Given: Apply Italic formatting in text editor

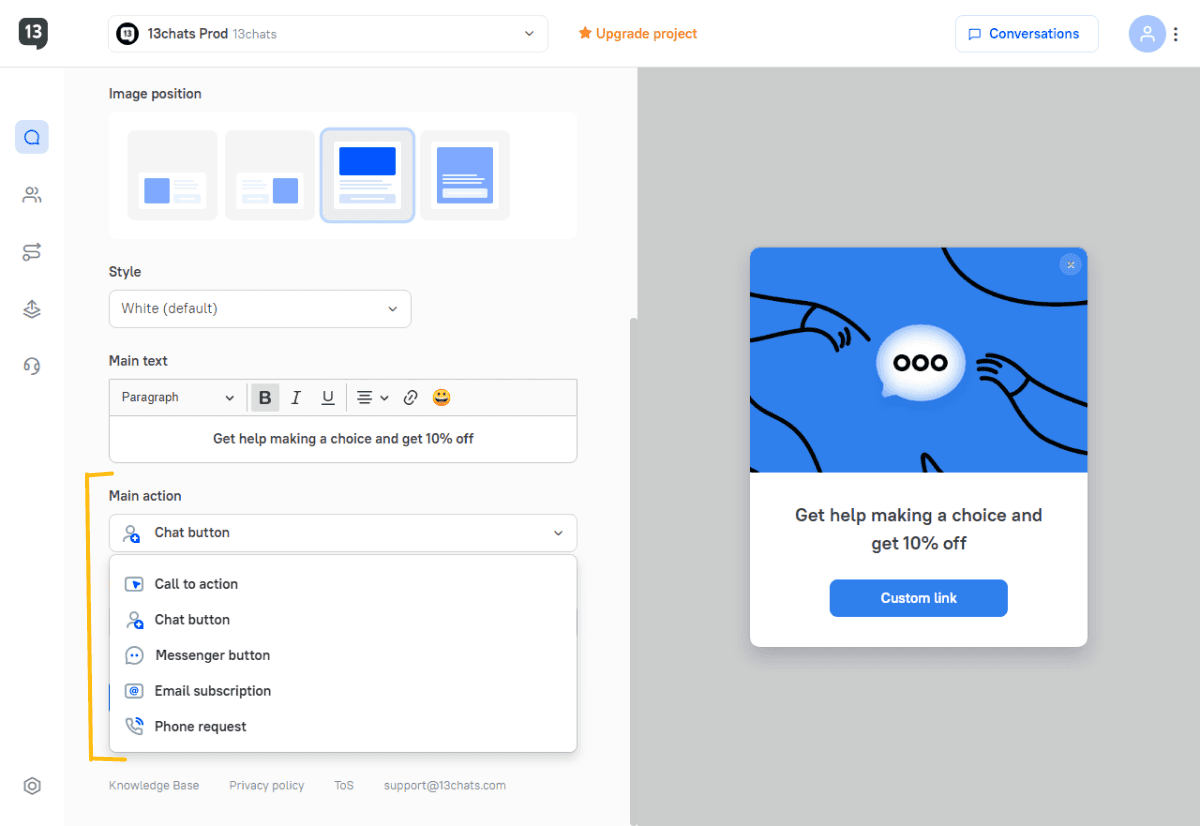Looking at the screenshot, I should click(296, 398).
